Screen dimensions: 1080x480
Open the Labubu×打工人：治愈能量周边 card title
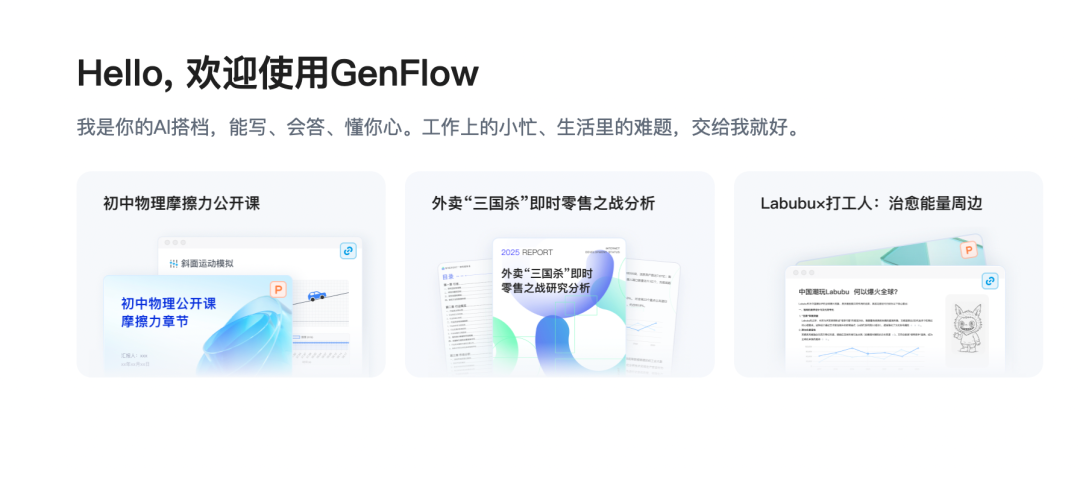tap(871, 203)
